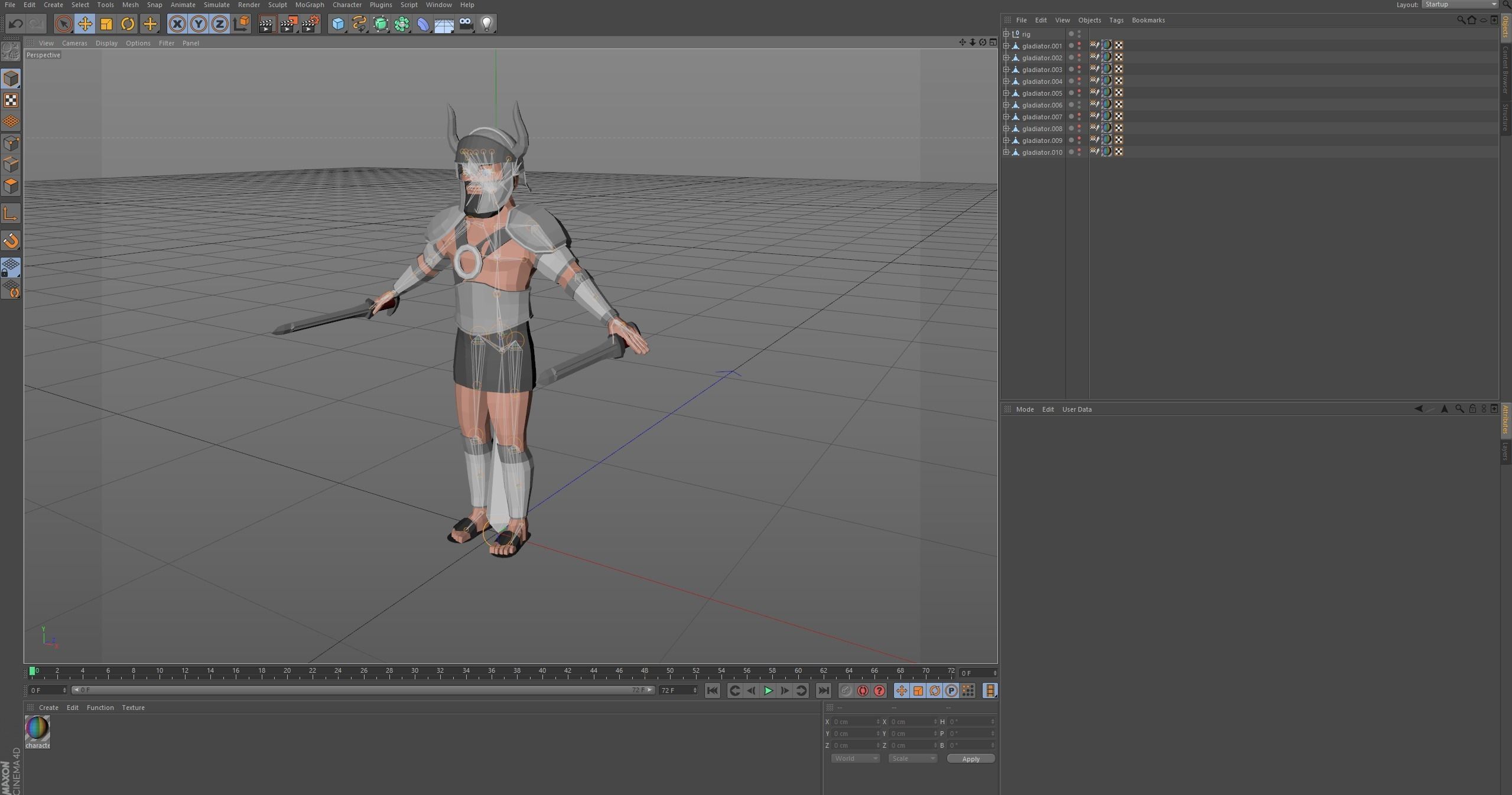Toggle the snap magnet icon

11,240
